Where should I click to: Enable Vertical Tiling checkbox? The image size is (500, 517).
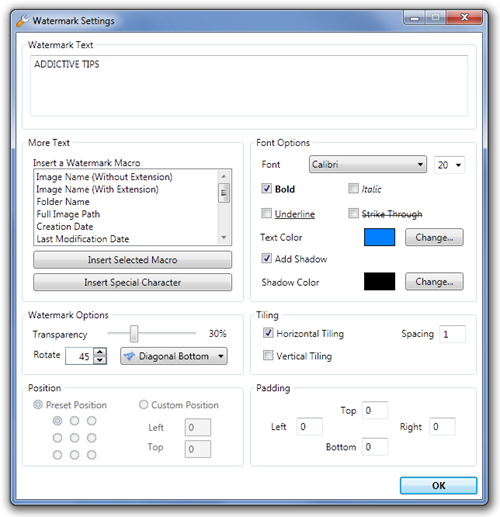(268, 355)
